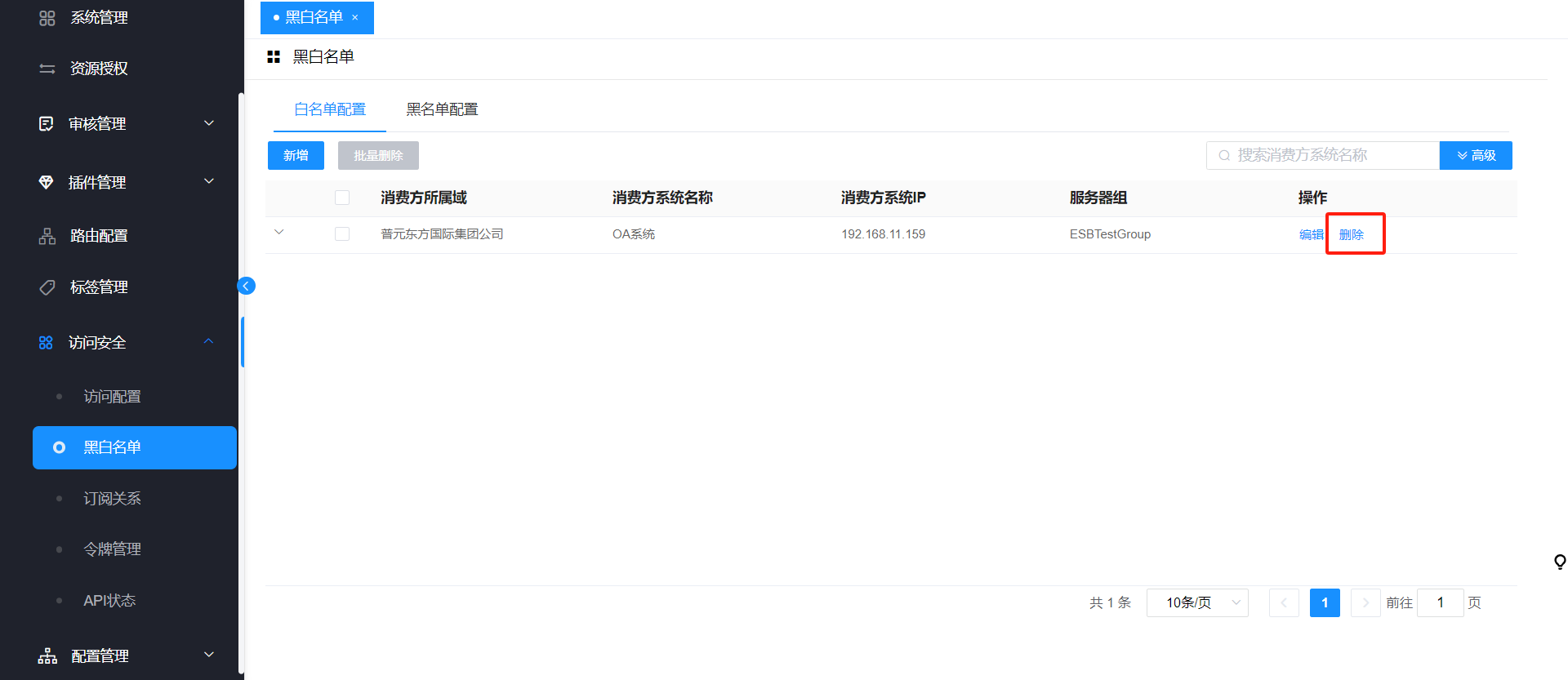Screen dimensions: 1568x680
Task: Go to the previous page arrow
Action: tap(1284, 602)
